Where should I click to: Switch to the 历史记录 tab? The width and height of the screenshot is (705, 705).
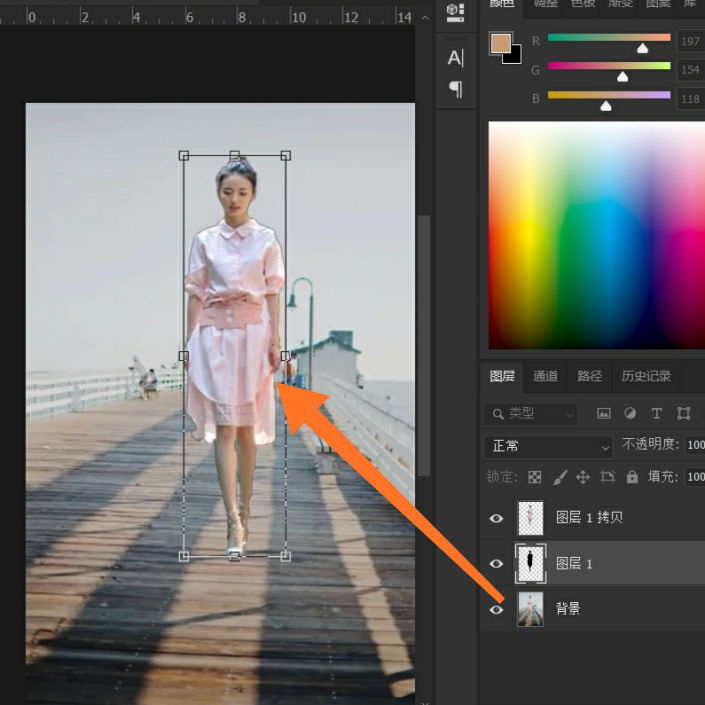[x=646, y=376]
